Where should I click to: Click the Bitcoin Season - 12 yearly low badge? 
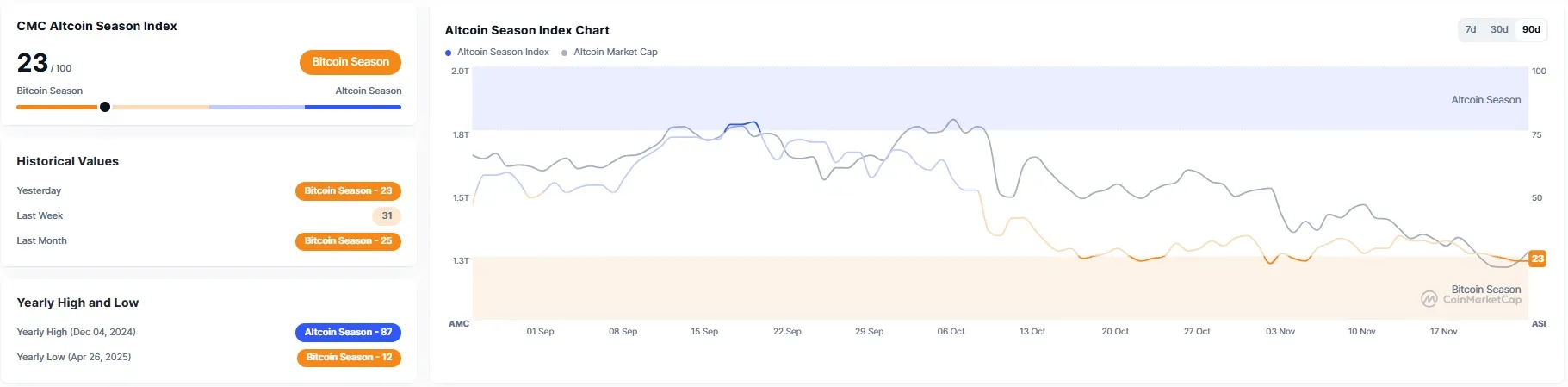click(349, 358)
